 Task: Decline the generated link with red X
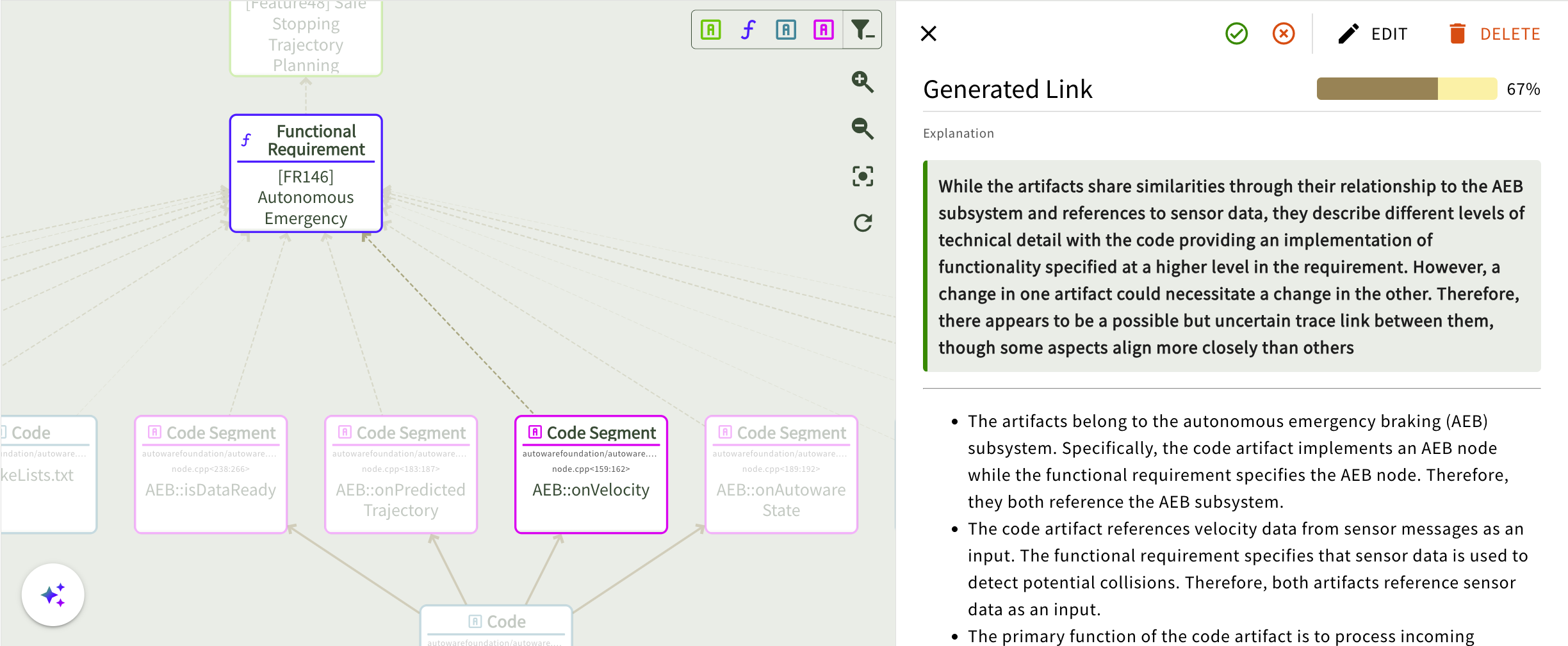pos(1284,33)
